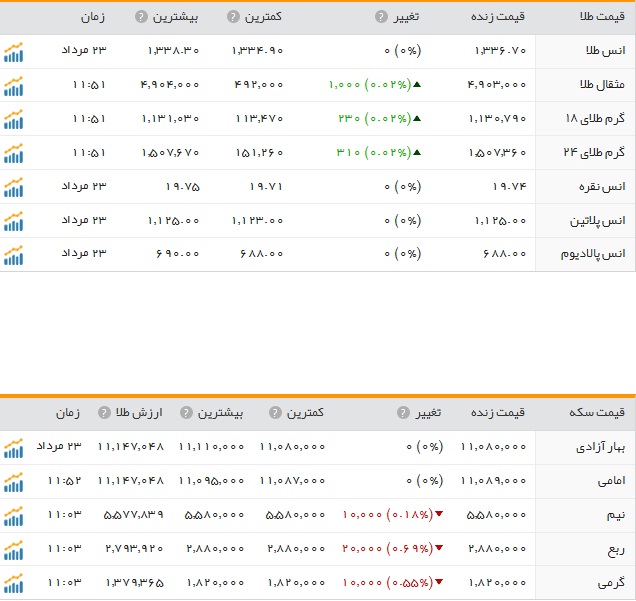Click live price ۱,۵۰۷,۳۶۰ of 24k gold

pos(497,152)
